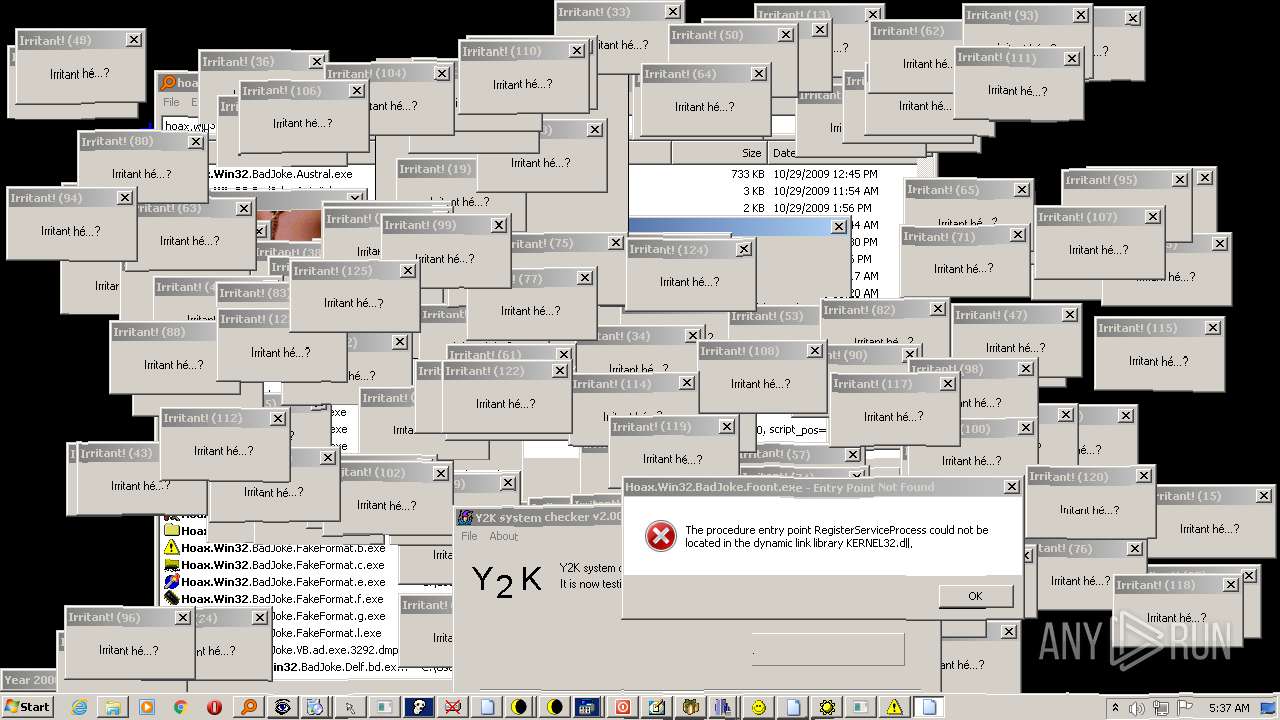Click the hoax archive window magnifier icon

pos(169,84)
